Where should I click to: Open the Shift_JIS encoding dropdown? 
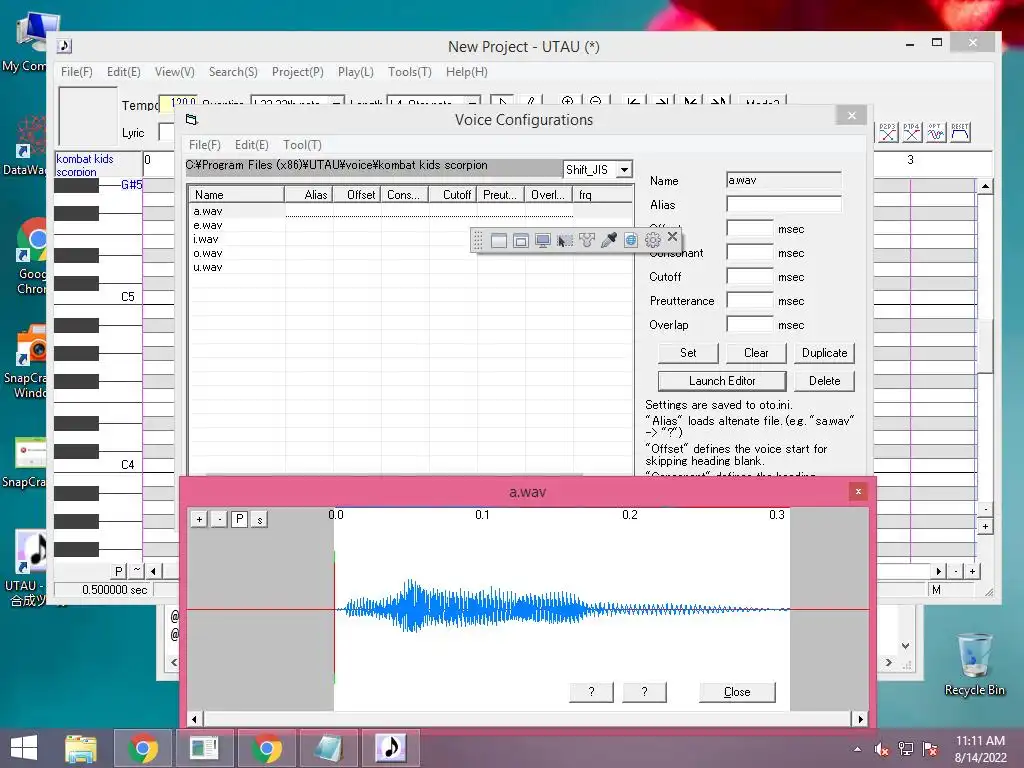pos(624,170)
